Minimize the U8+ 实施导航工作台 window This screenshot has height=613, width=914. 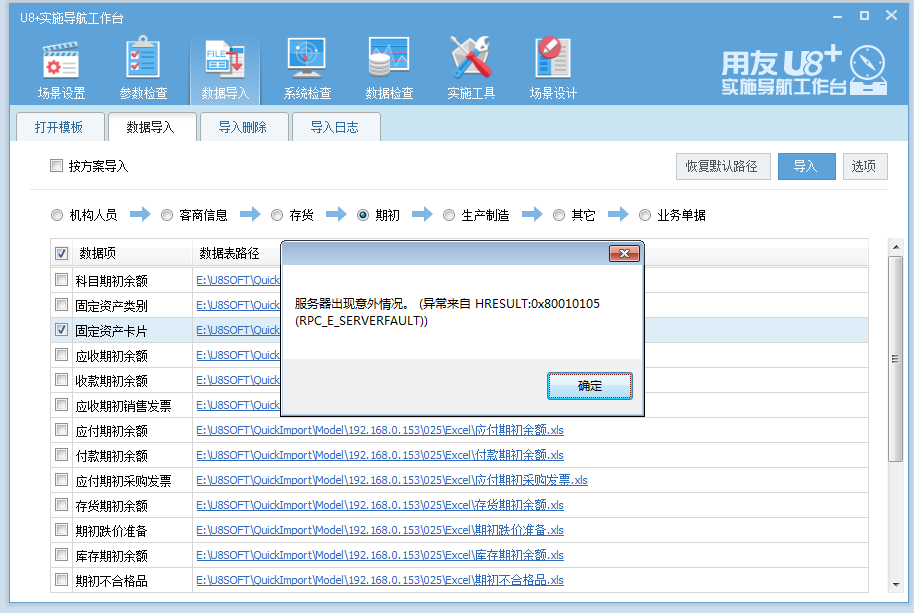[838, 16]
